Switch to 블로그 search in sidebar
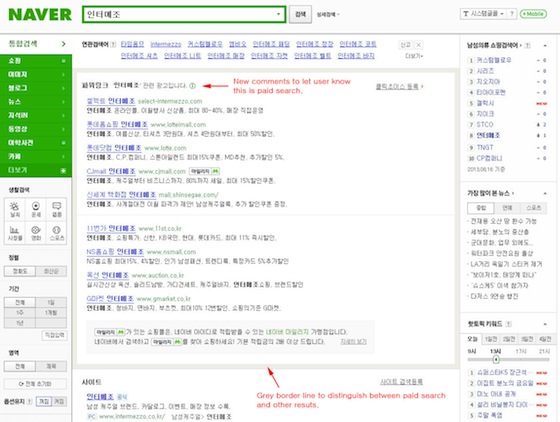The width and height of the screenshot is (560, 422). point(36,88)
